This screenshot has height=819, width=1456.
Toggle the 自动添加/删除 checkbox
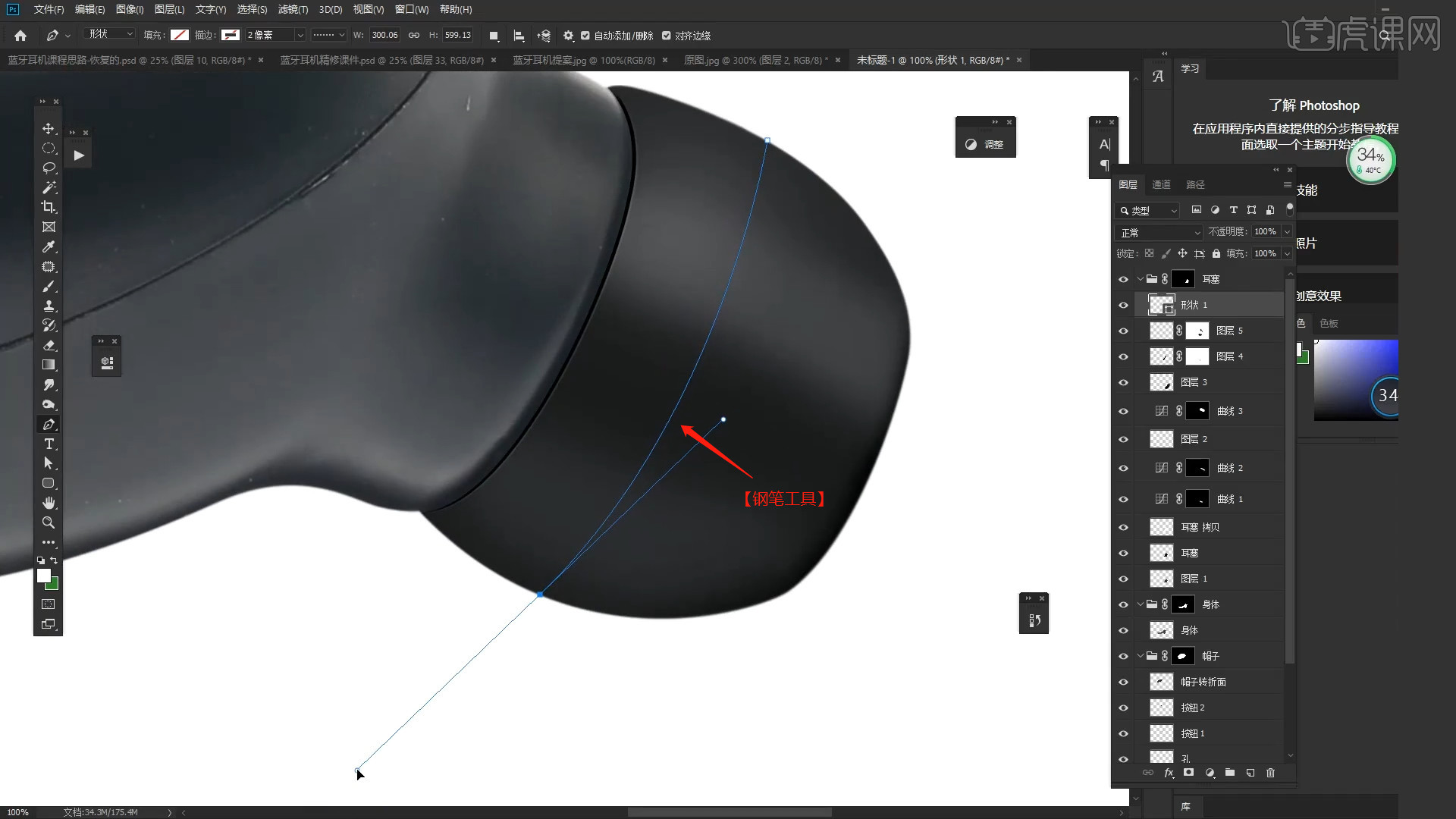(x=585, y=36)
